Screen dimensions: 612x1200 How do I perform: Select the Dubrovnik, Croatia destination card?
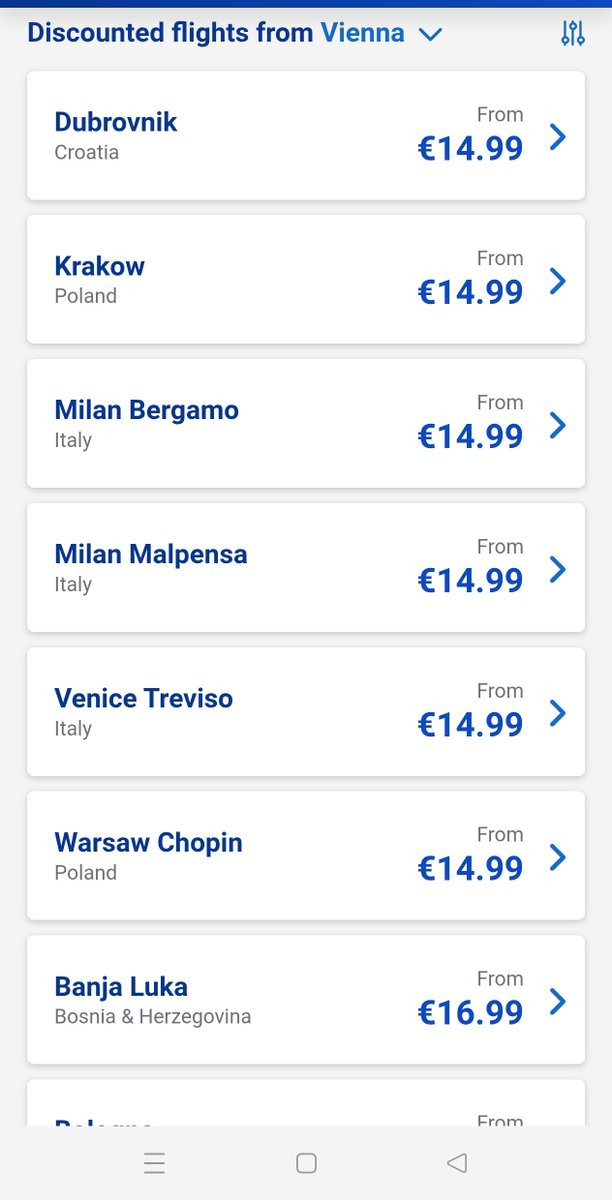306,135
